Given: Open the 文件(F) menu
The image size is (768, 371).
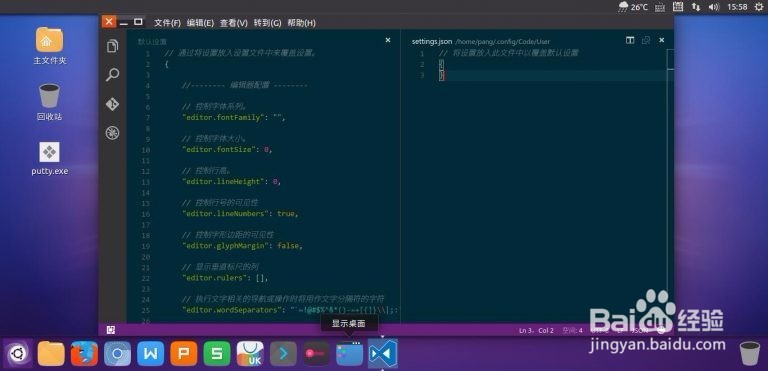Looking at the screenshot, I should click(x=168, y=23).
